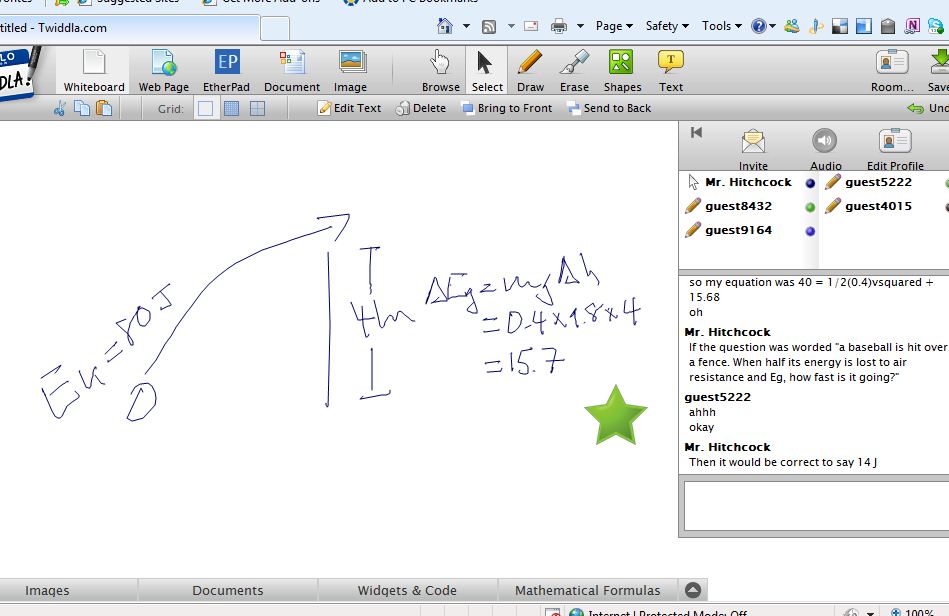Open a new browser tab

tap(275, 28)
